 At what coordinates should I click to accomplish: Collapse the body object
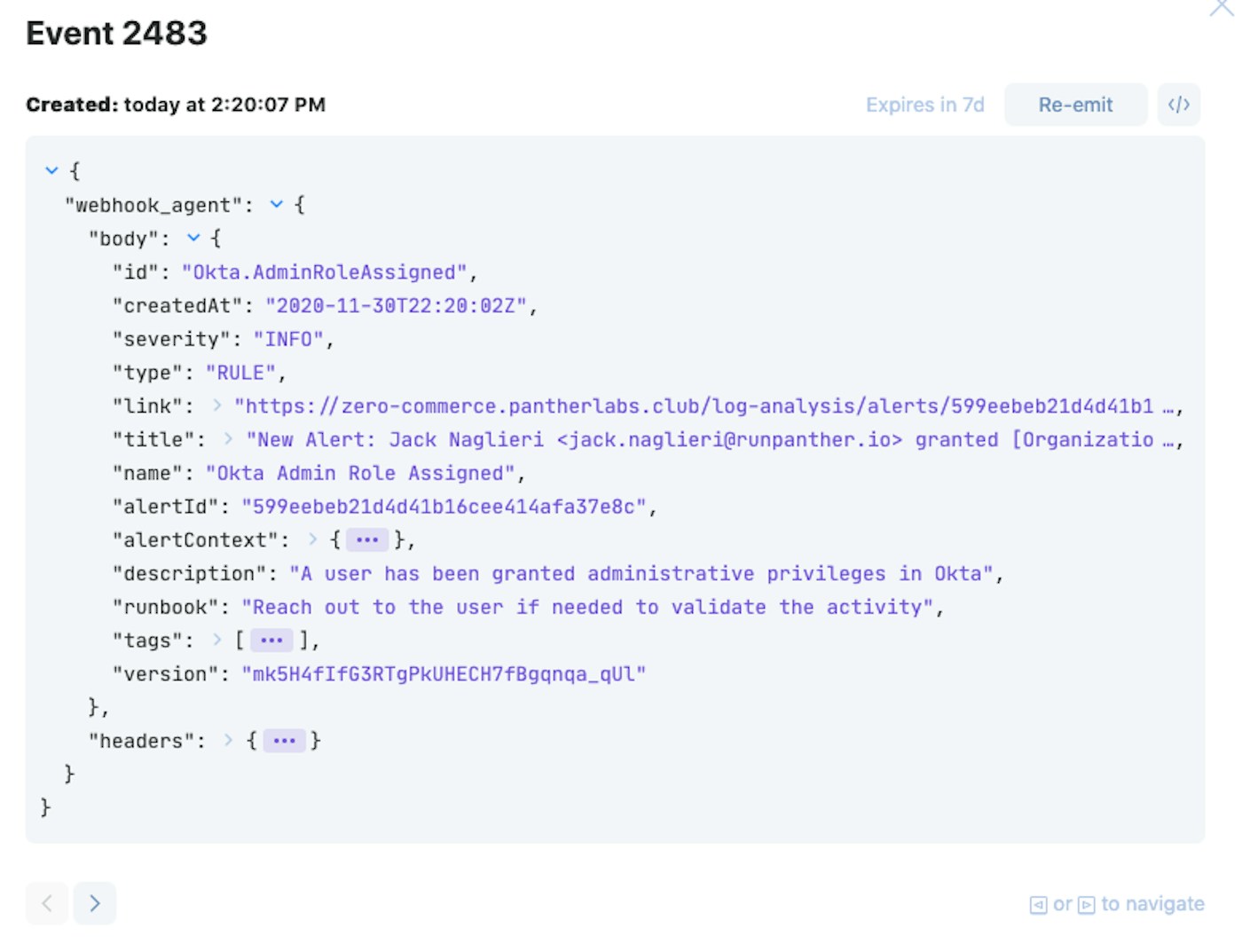pos(193,239)
